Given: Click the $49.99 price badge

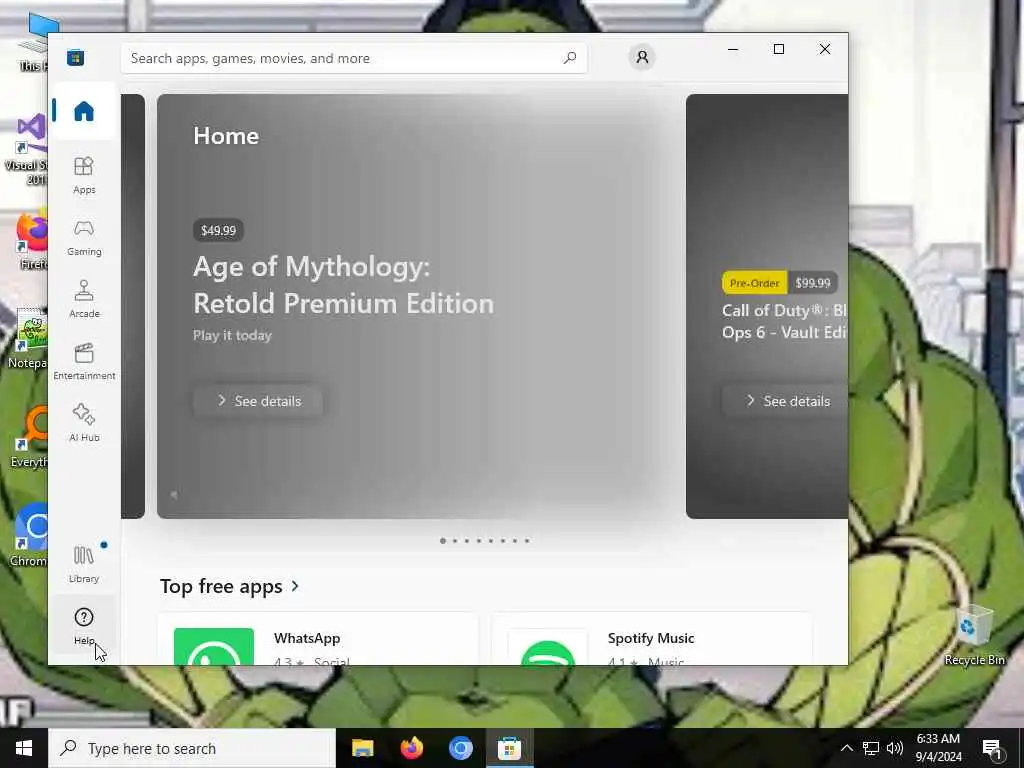Looking at the screenshot, I should [218, 231].
